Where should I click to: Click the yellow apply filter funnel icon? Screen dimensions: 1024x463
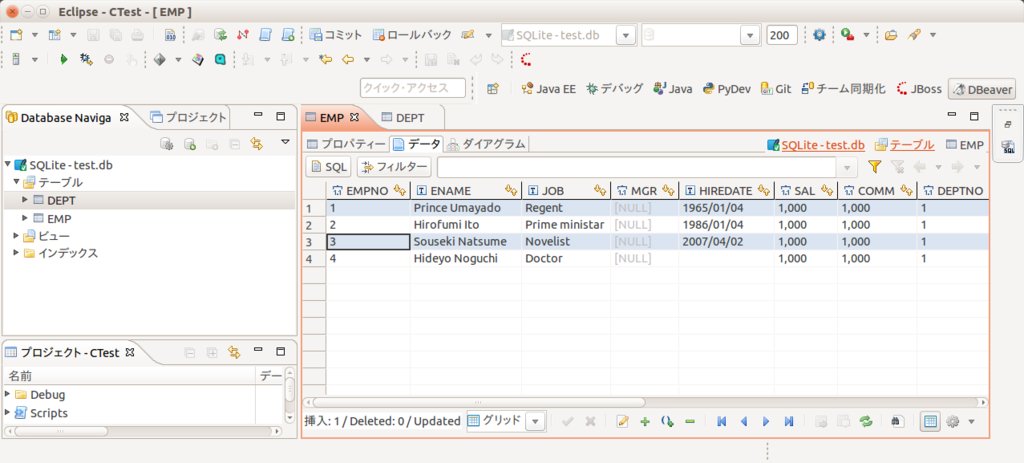[x=874, y=167]
